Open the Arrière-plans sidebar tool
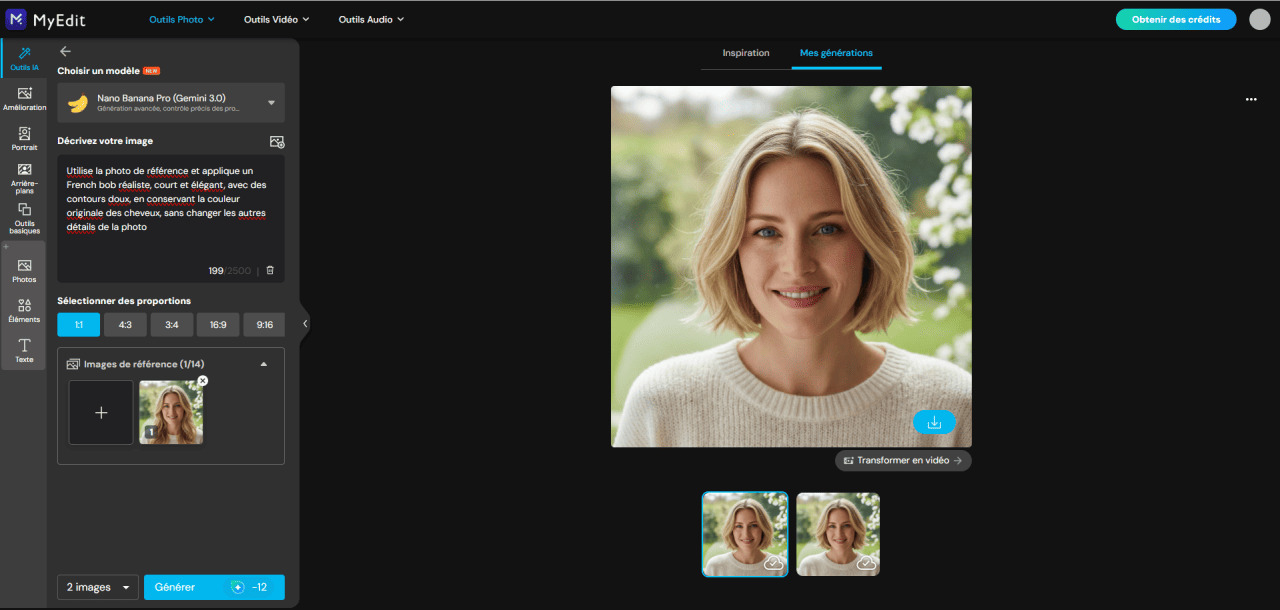Screen dimensions: 1280x610 click(x=24, y=179)
